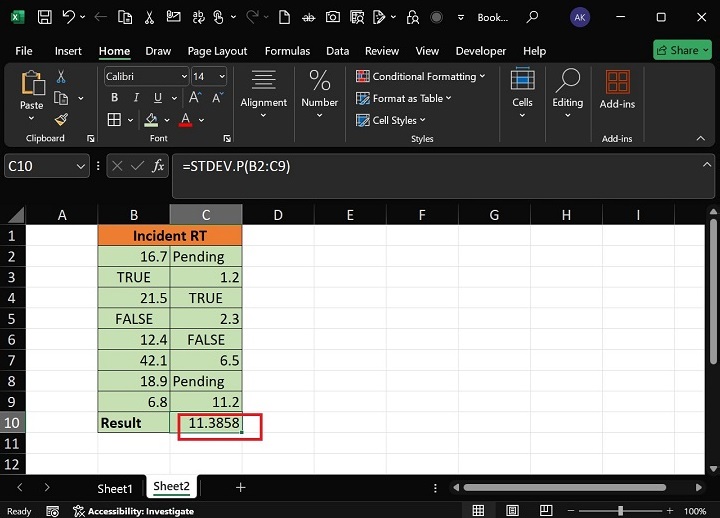Viewport: 720px width, 518px height.
Task: Add a new sheet with the plus icon
Action: tap(241, 488)
